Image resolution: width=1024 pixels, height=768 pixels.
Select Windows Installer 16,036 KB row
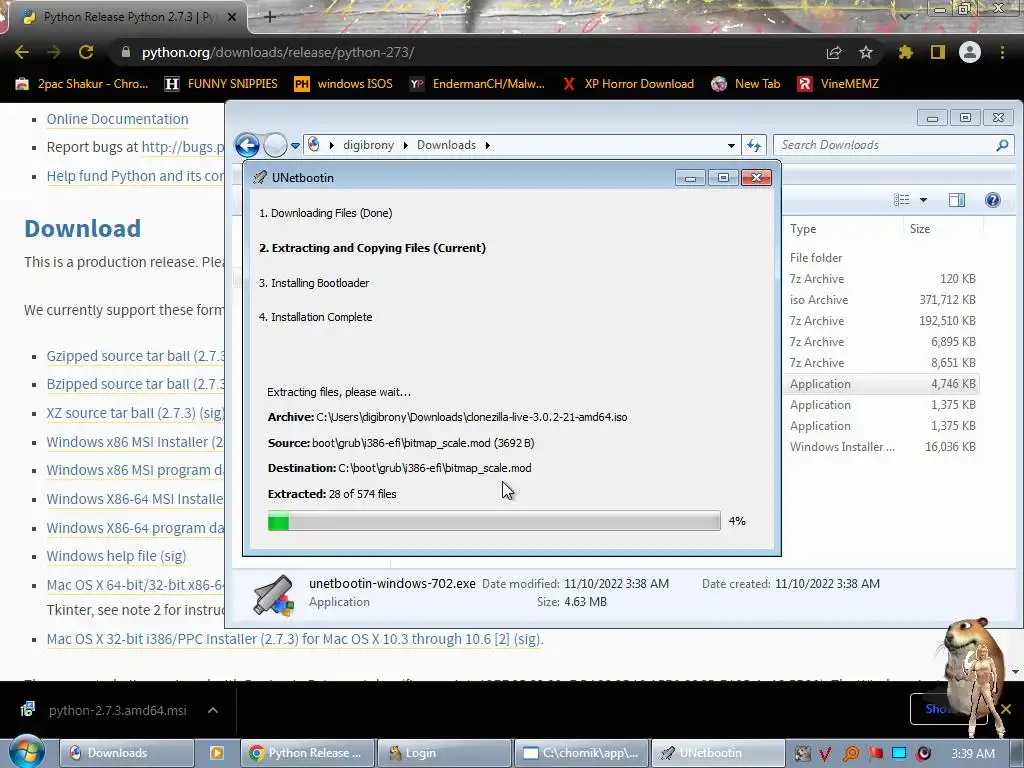click(882, 447)
